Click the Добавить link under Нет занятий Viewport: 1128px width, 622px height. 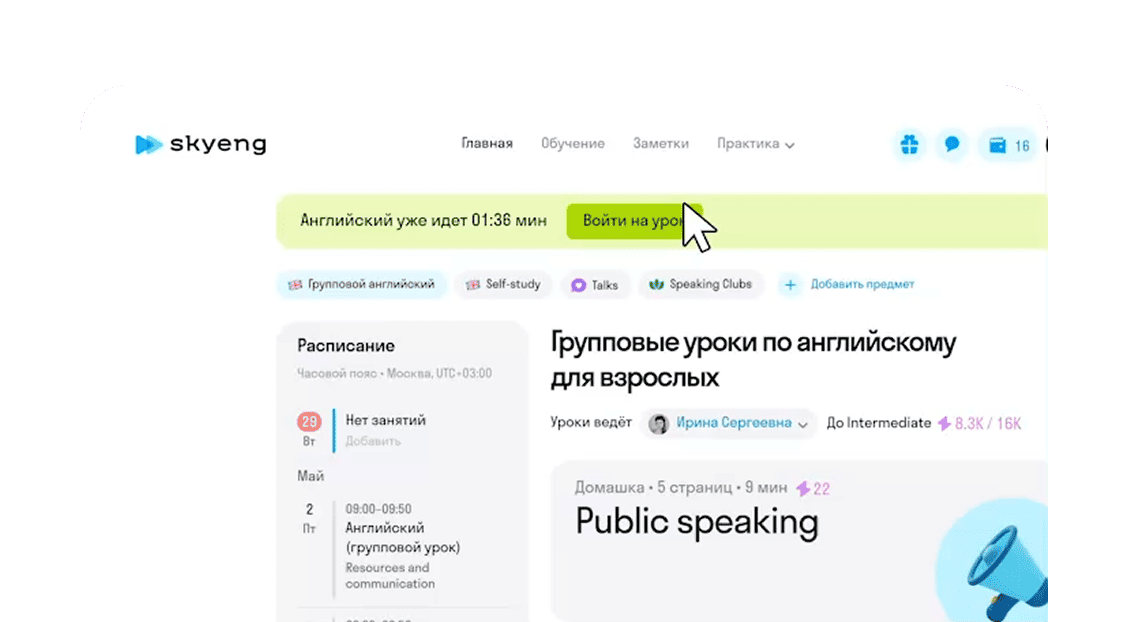click(373, 441)
